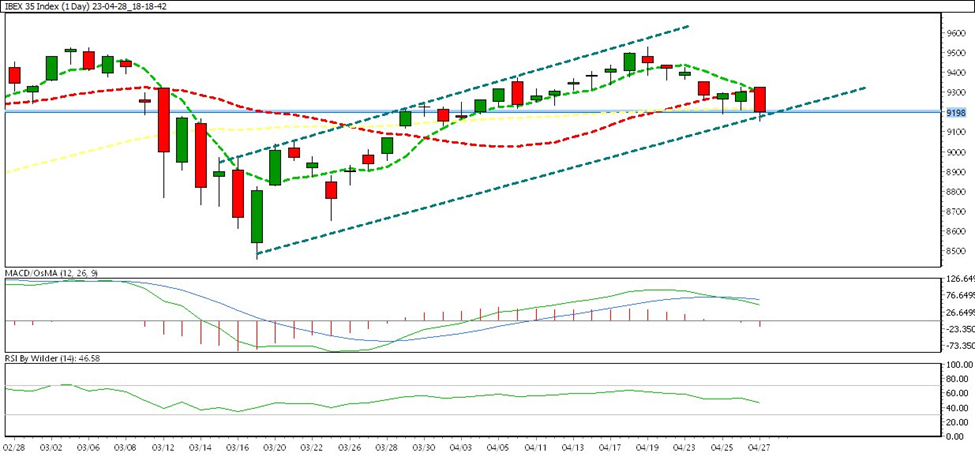Click the 03/22 date label

click(312, 446)
